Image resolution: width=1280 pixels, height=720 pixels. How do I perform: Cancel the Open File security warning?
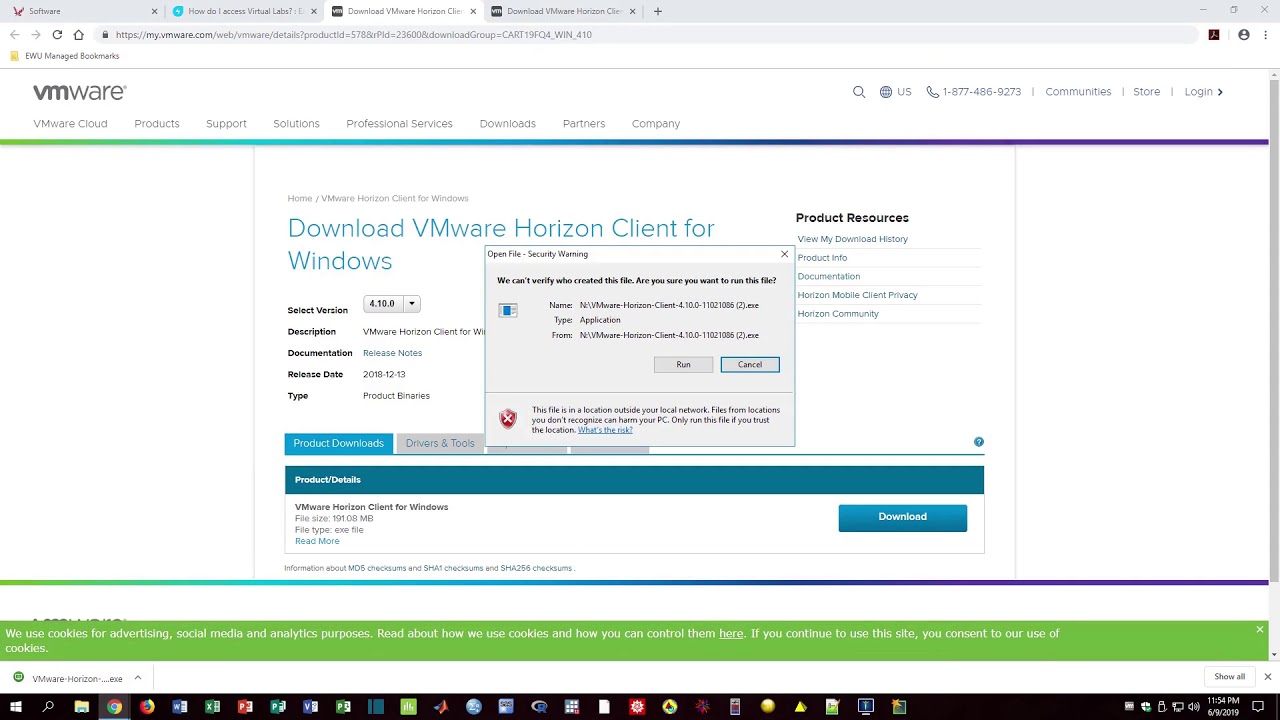[750, 364]
